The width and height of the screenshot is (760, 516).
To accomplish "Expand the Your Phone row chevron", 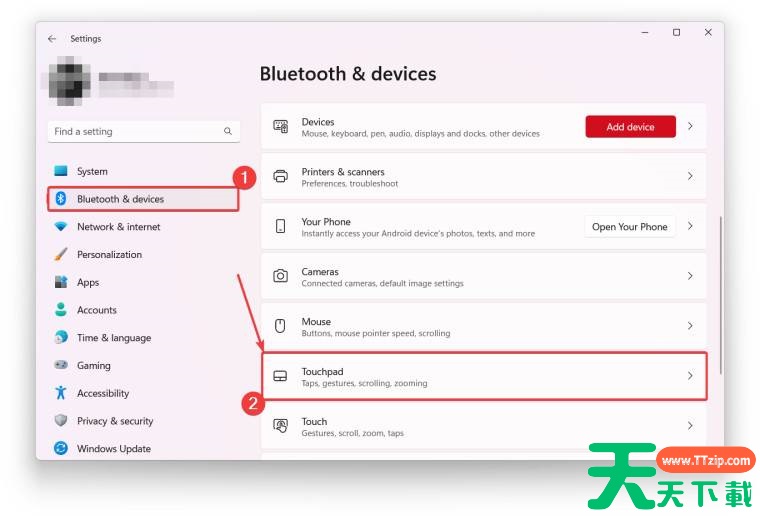I will coord(690,226).
